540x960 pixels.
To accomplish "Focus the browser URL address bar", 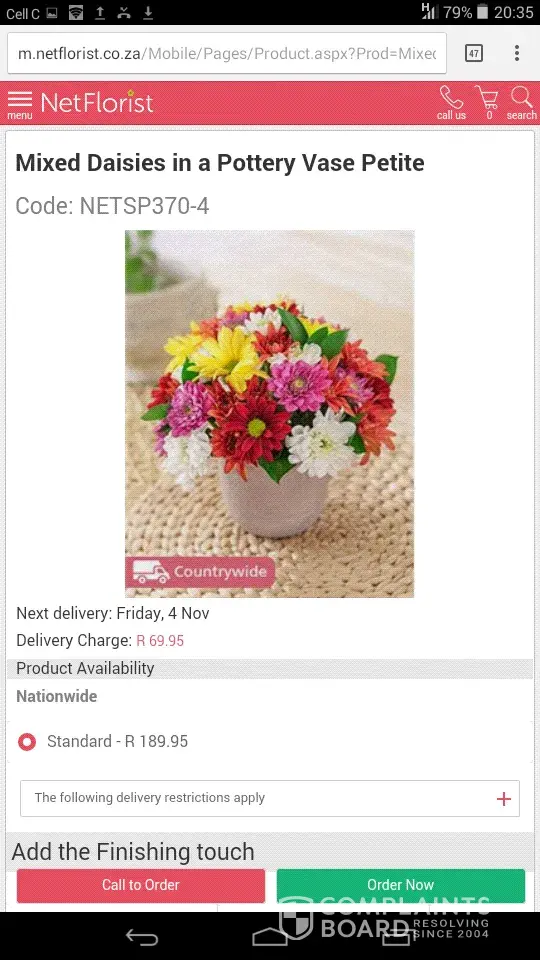I will (x=227, y=53).
